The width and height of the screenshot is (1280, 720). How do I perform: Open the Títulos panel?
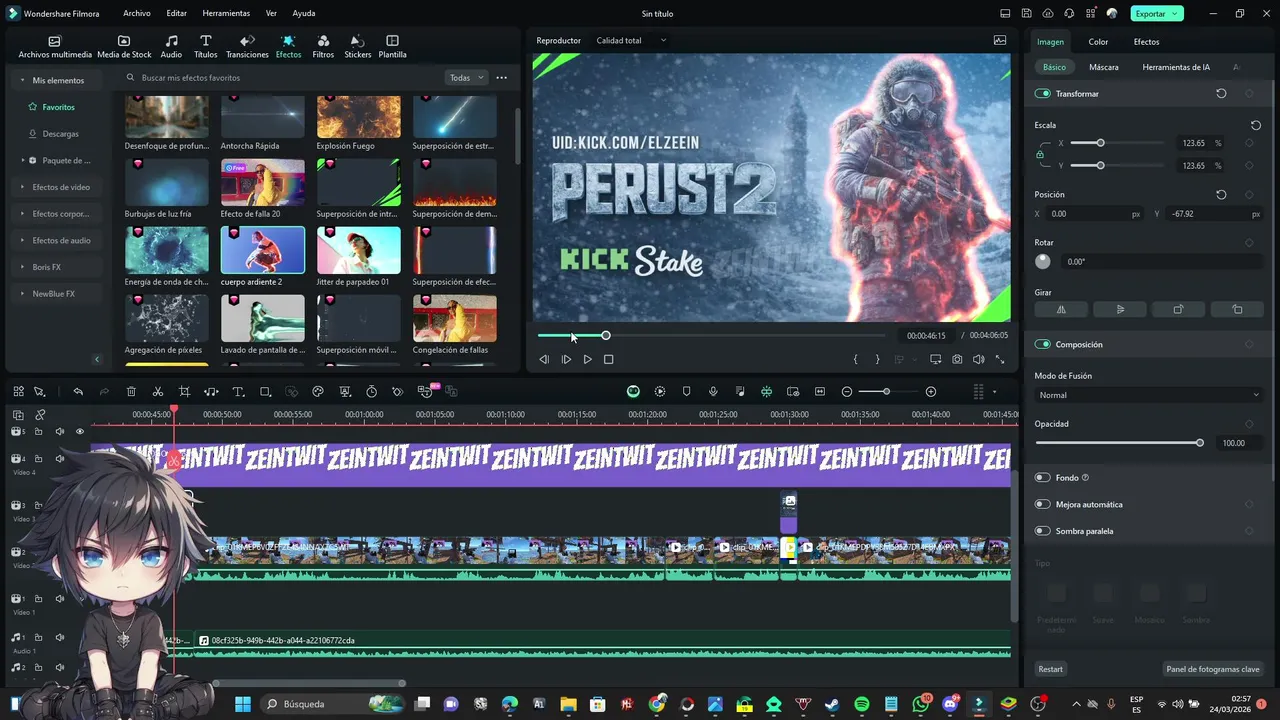pyautogui.click(x=205, y=47)
